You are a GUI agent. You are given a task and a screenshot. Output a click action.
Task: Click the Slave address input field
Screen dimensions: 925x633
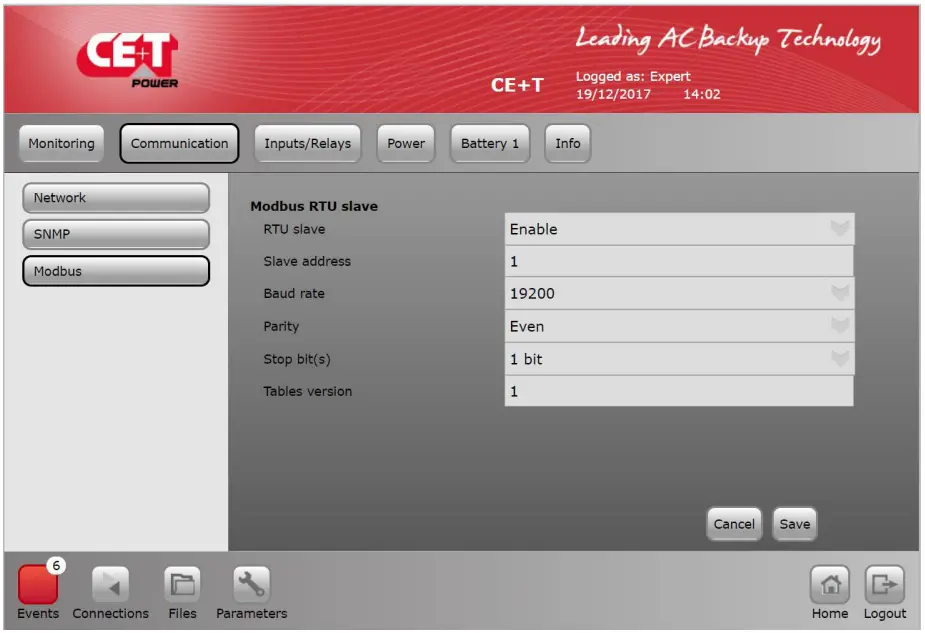679,261
